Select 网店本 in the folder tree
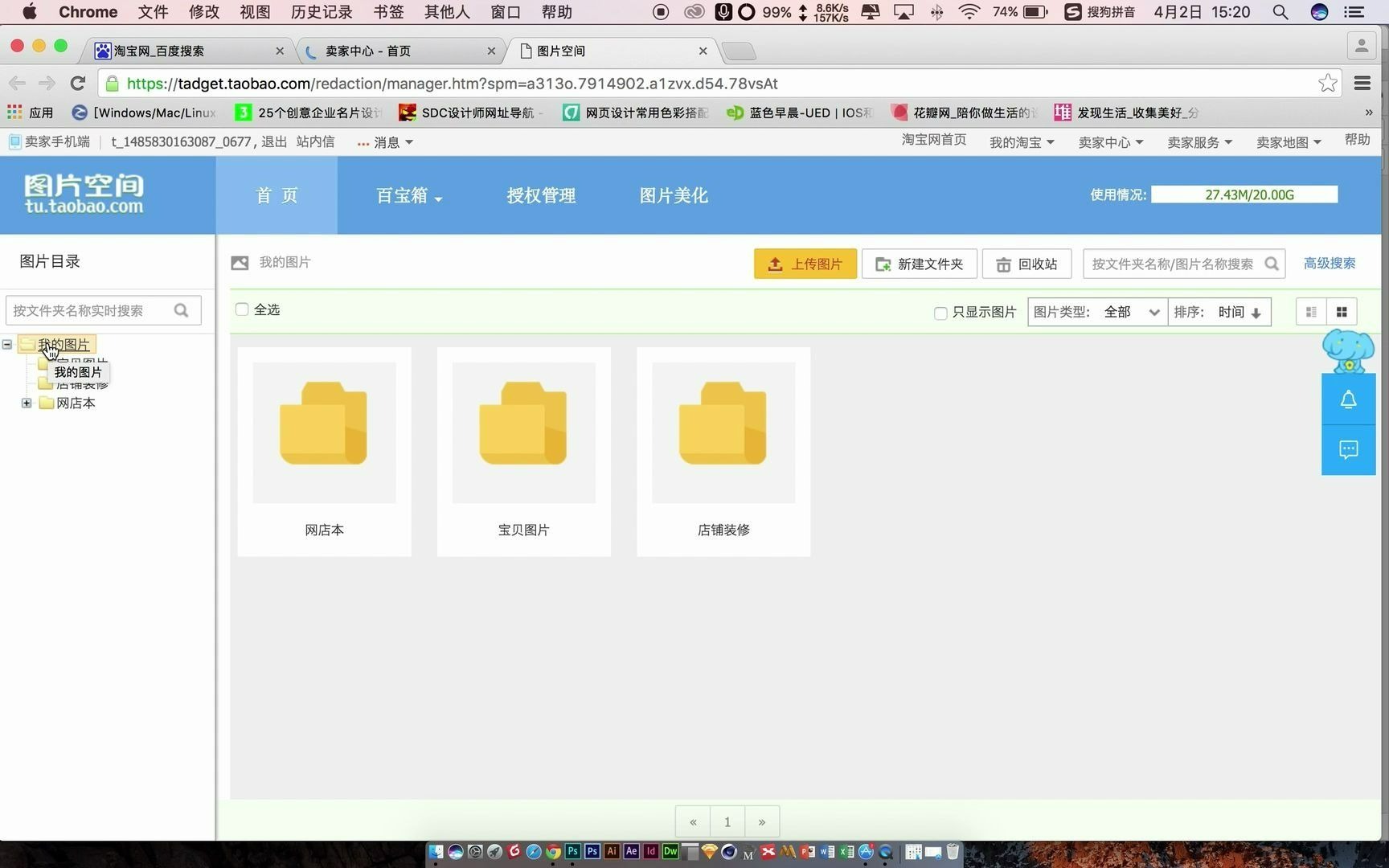Image resolution: width=1389 pixels, height=868 pixels. [x=76, y=403]
